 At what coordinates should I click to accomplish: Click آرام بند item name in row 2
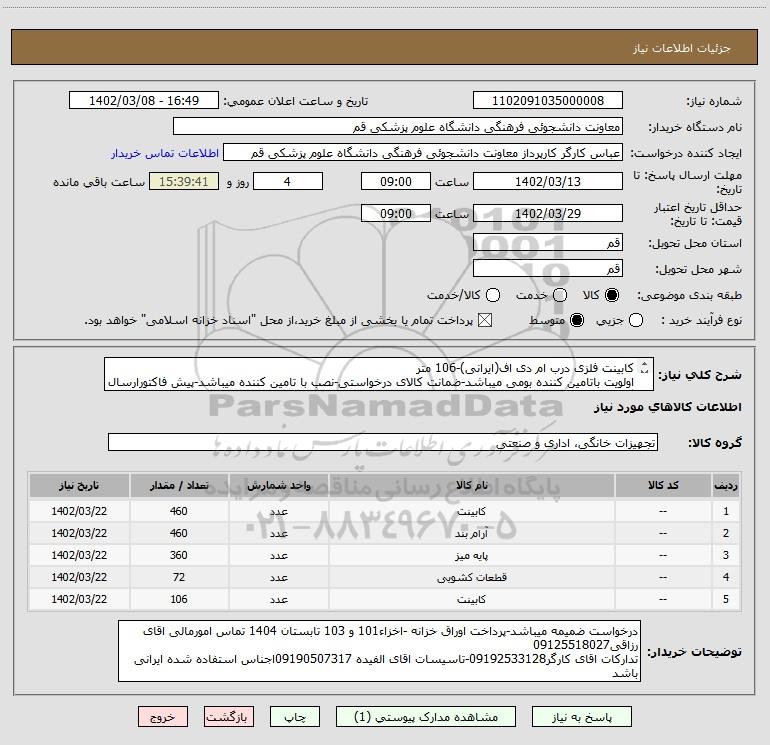point(471,533)
